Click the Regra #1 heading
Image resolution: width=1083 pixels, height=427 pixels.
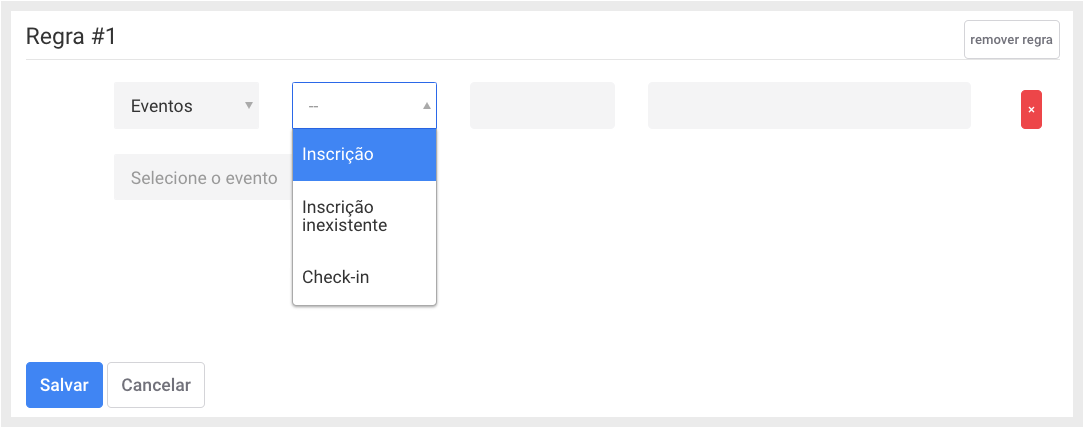[x=71, y=37]
